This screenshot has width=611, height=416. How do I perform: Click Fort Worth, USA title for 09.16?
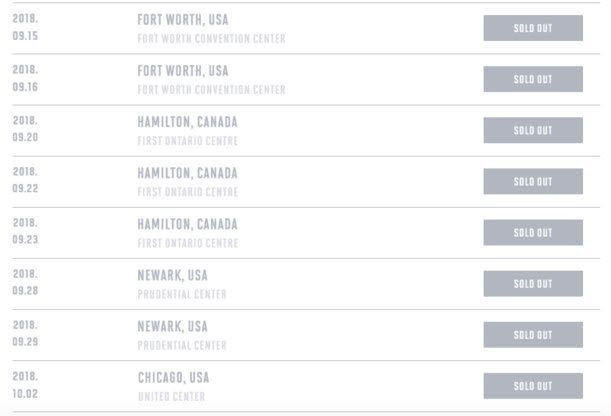click(x=182, y=71)
